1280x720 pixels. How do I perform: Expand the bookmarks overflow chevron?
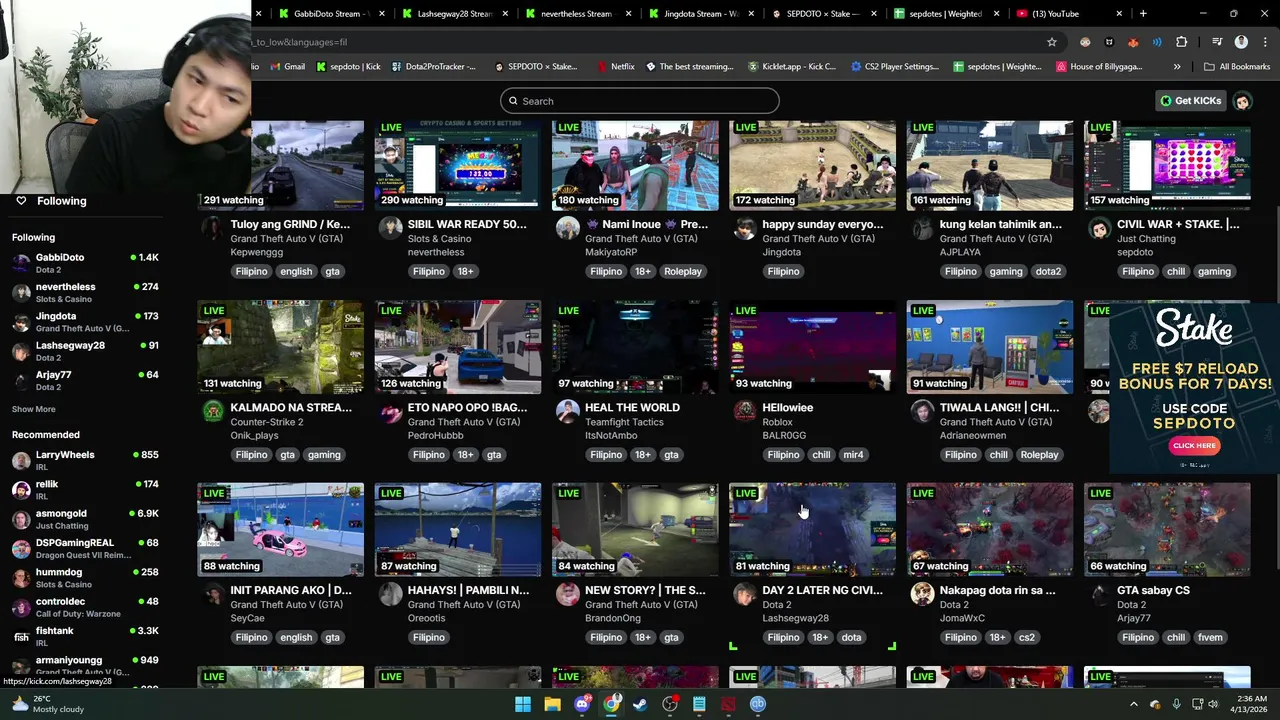pos(1177,67)
